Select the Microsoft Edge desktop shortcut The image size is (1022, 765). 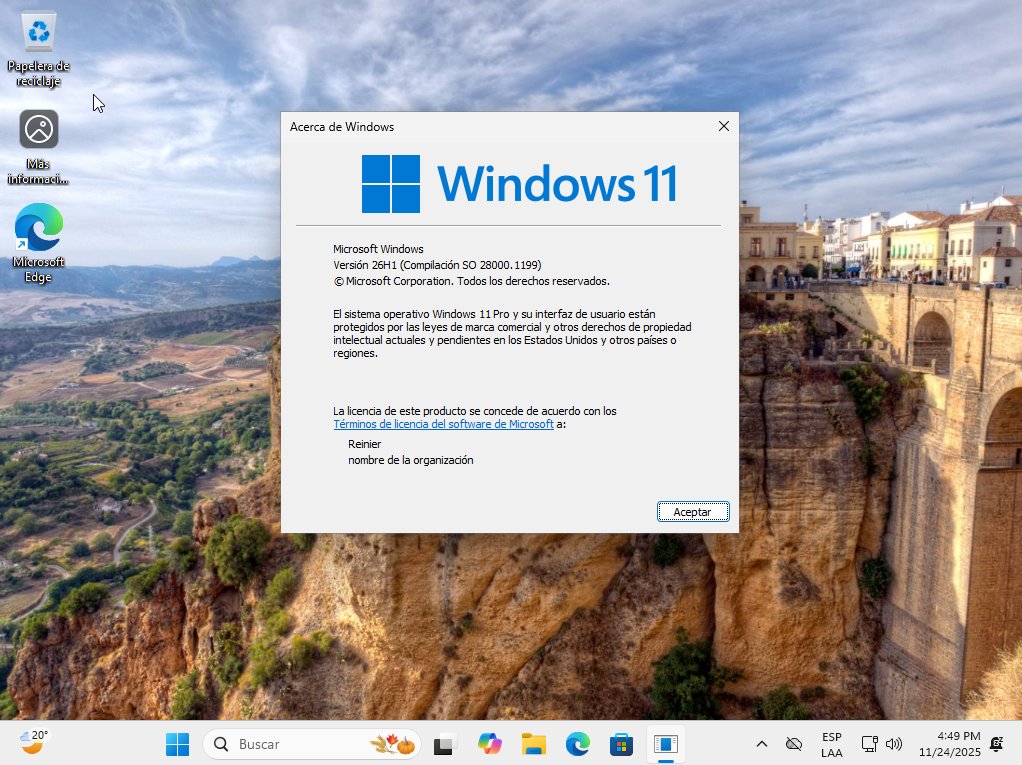[38, 243]
